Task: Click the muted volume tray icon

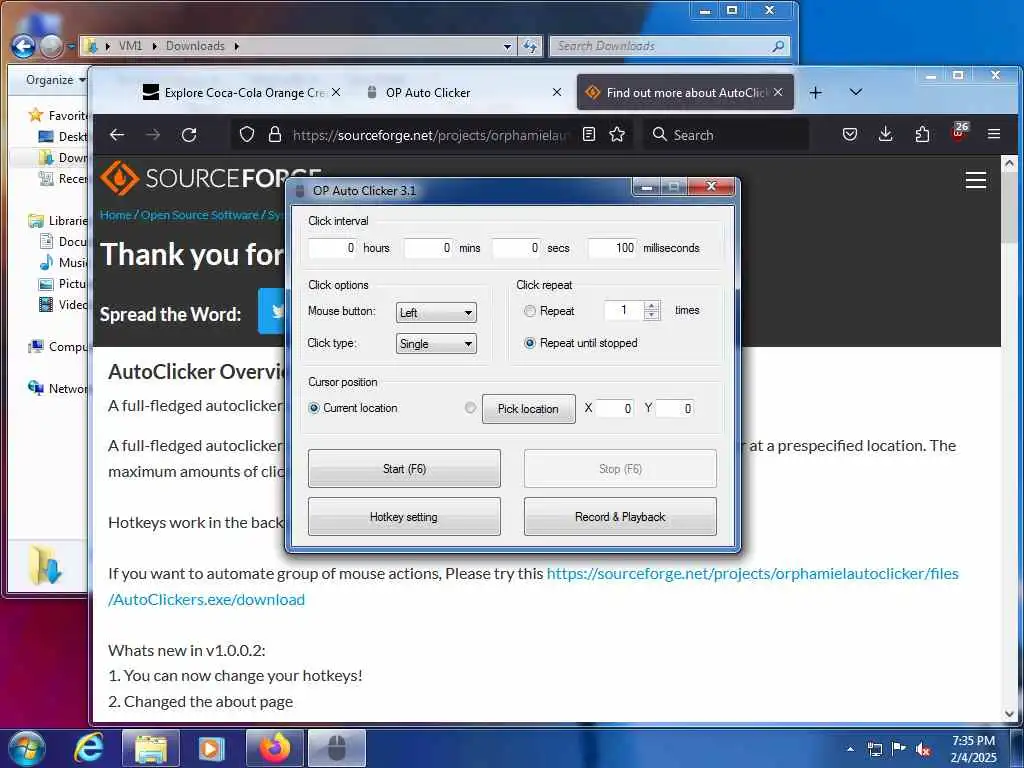Action: point(923,750)
